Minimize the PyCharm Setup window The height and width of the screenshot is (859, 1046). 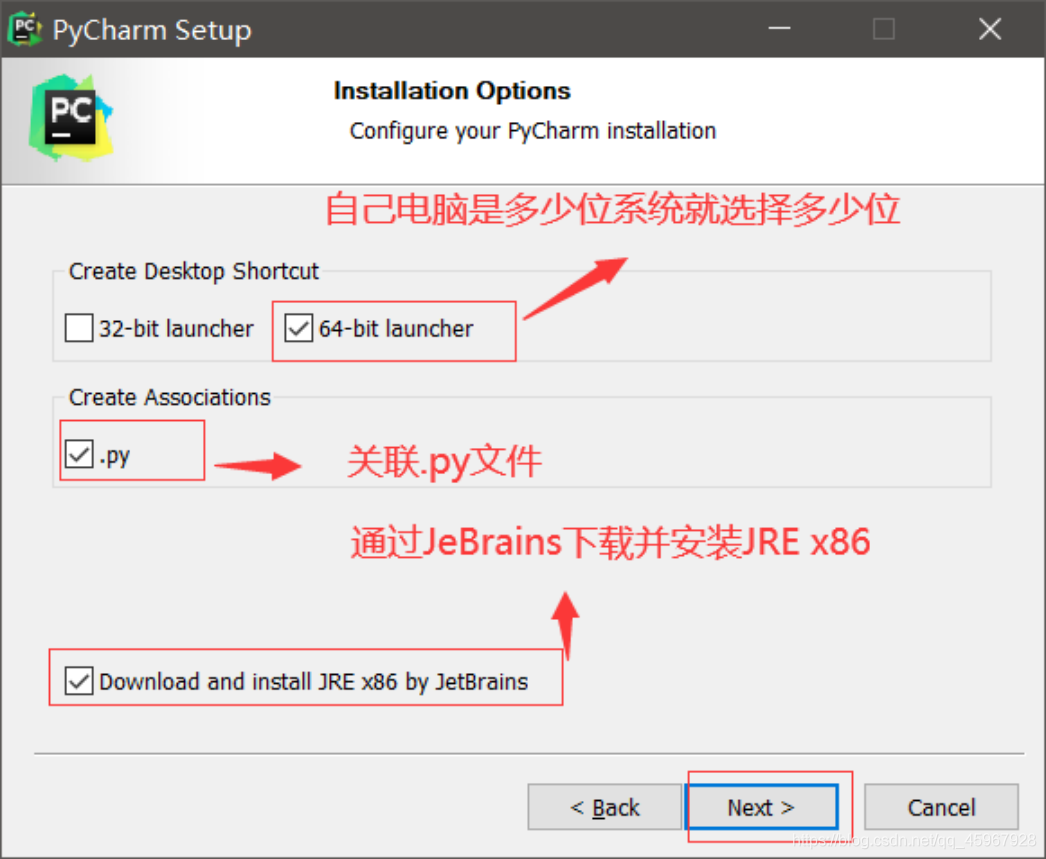[779, 29]
